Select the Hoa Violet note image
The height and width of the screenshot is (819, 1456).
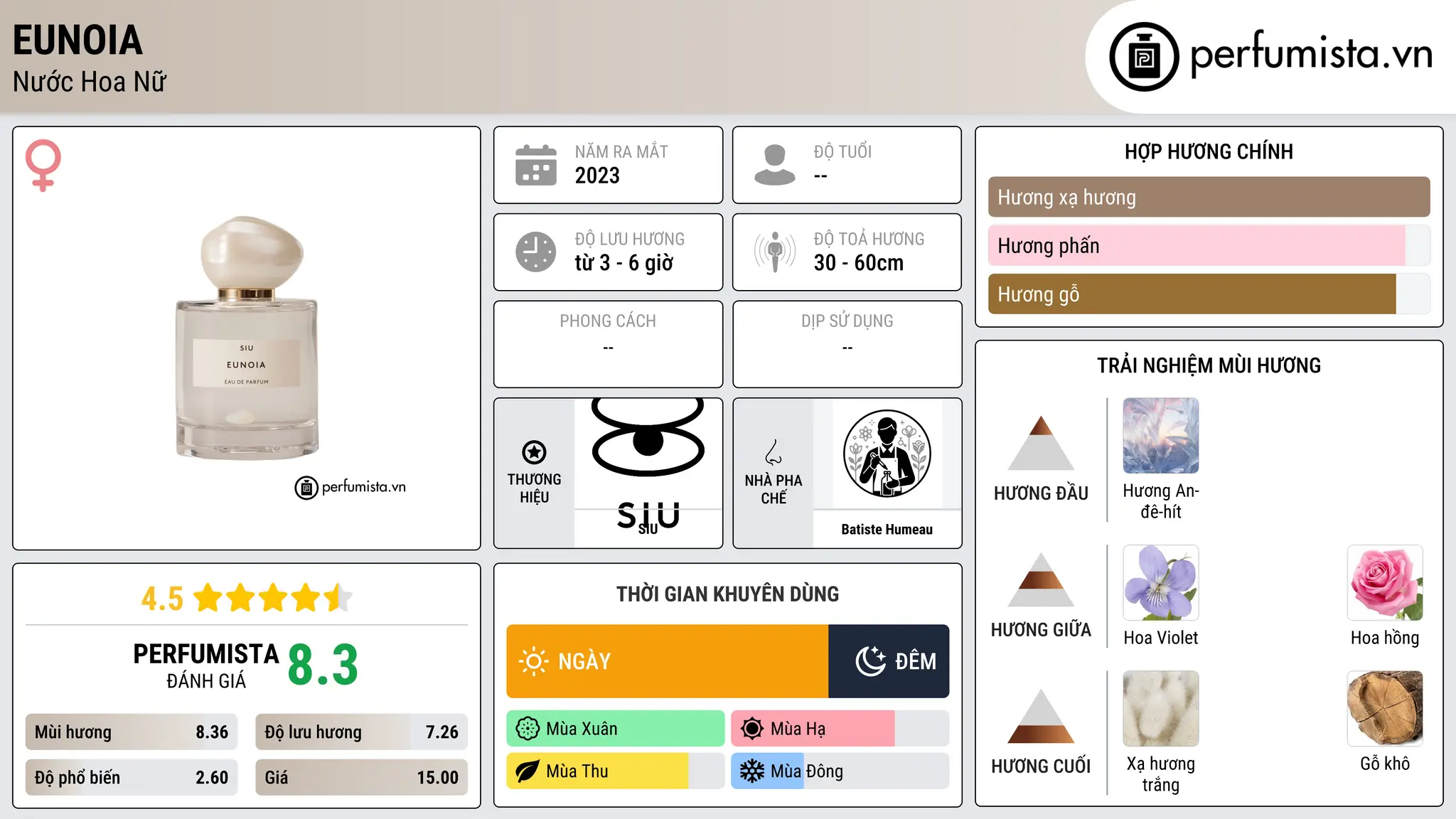click(1161, 583)
